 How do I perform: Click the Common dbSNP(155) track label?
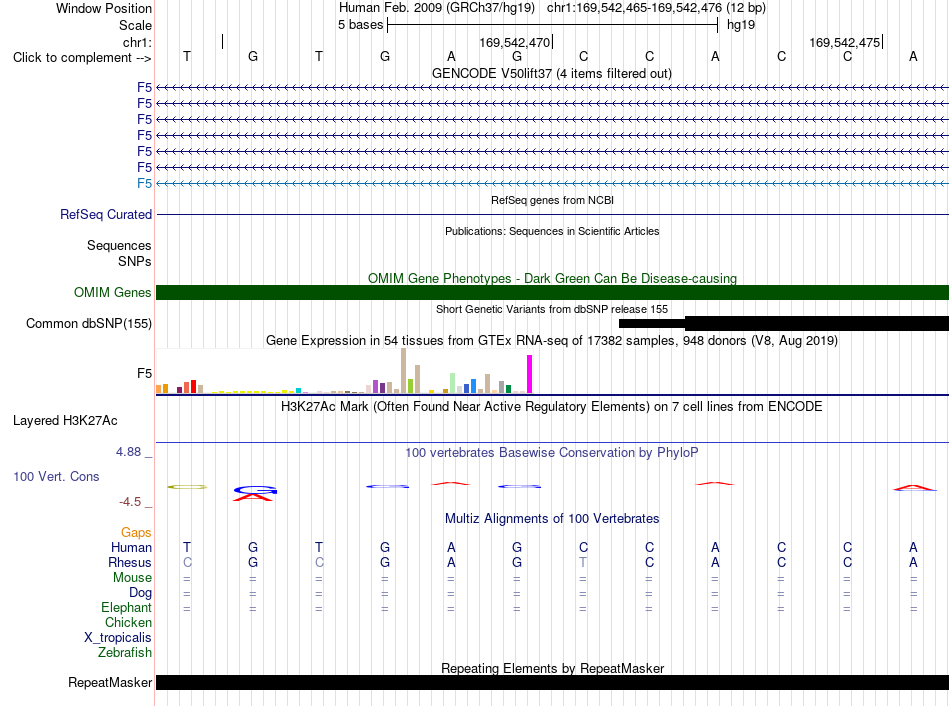tap(89, 324)
